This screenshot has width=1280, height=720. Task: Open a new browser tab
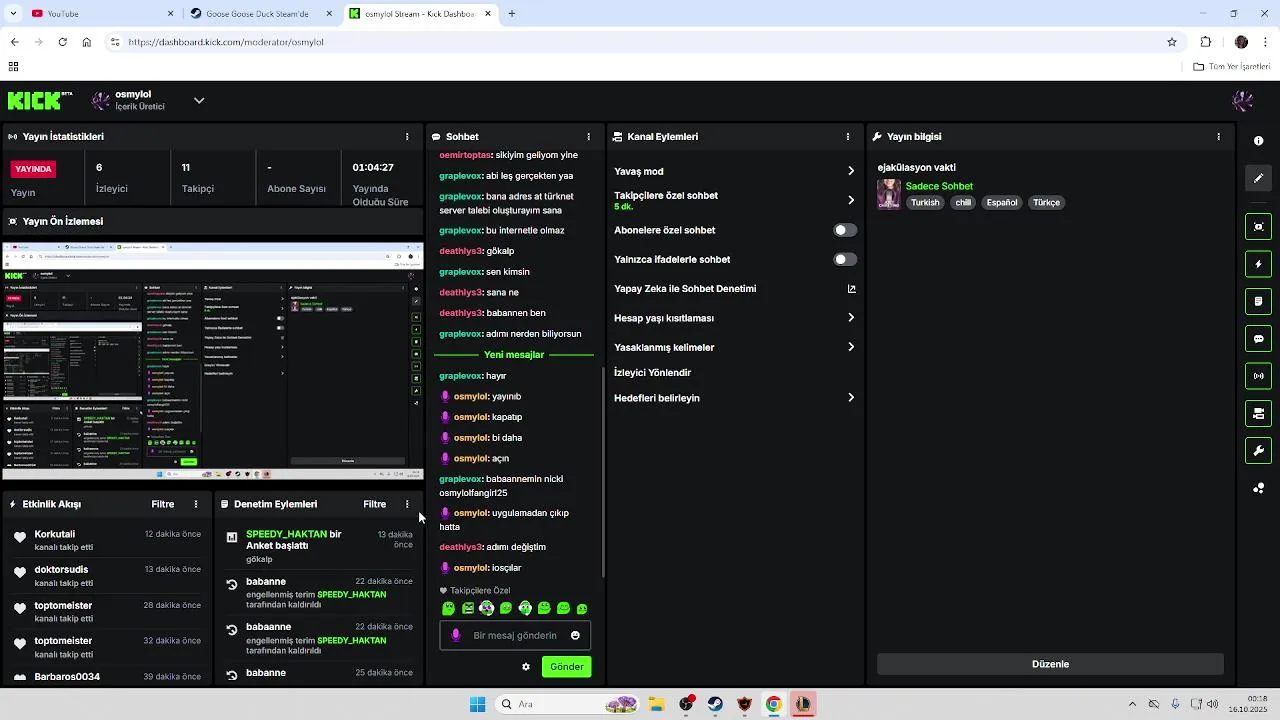[x=512, y=14]
